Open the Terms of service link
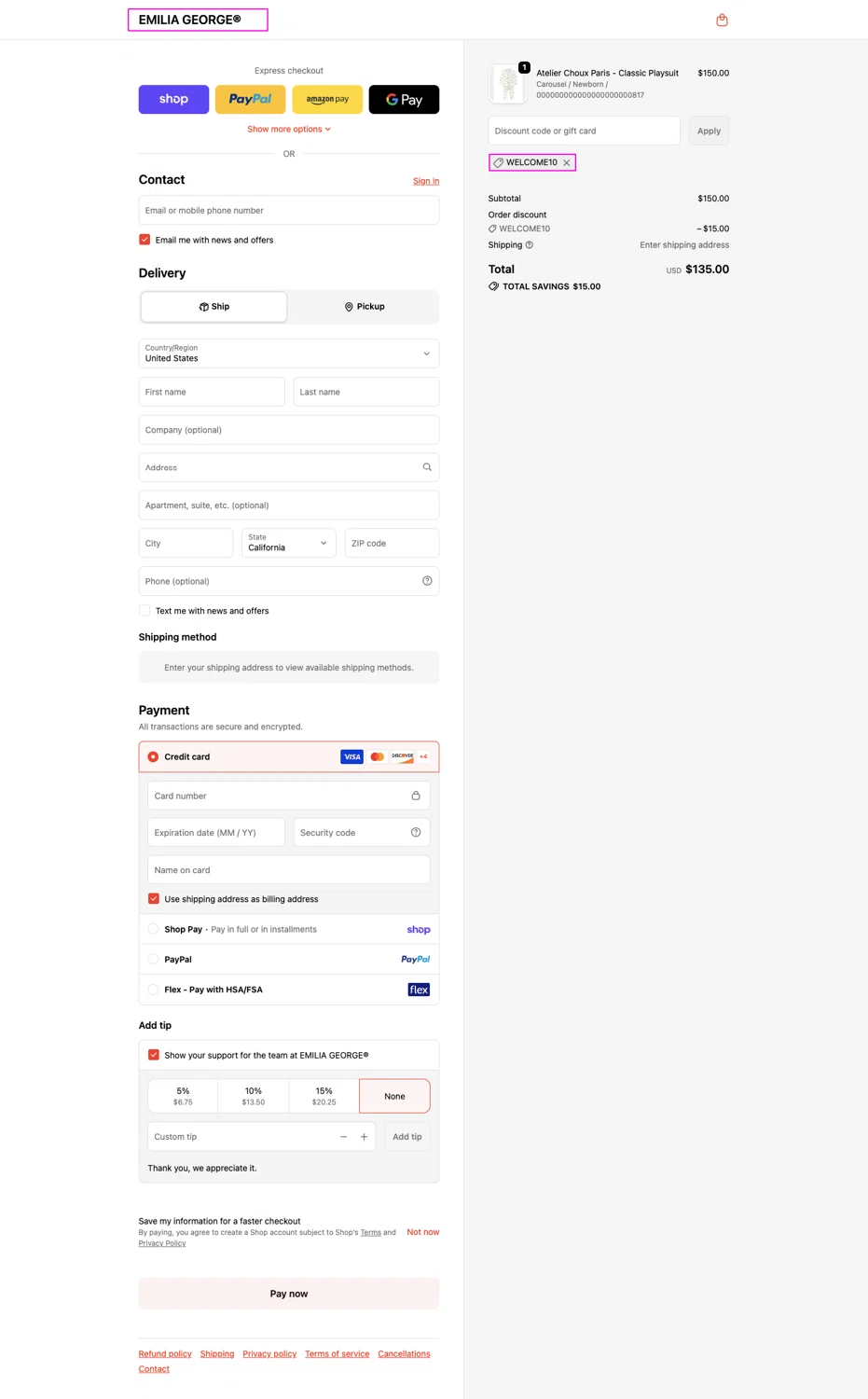The image size is (868, 1399). 337,1354
